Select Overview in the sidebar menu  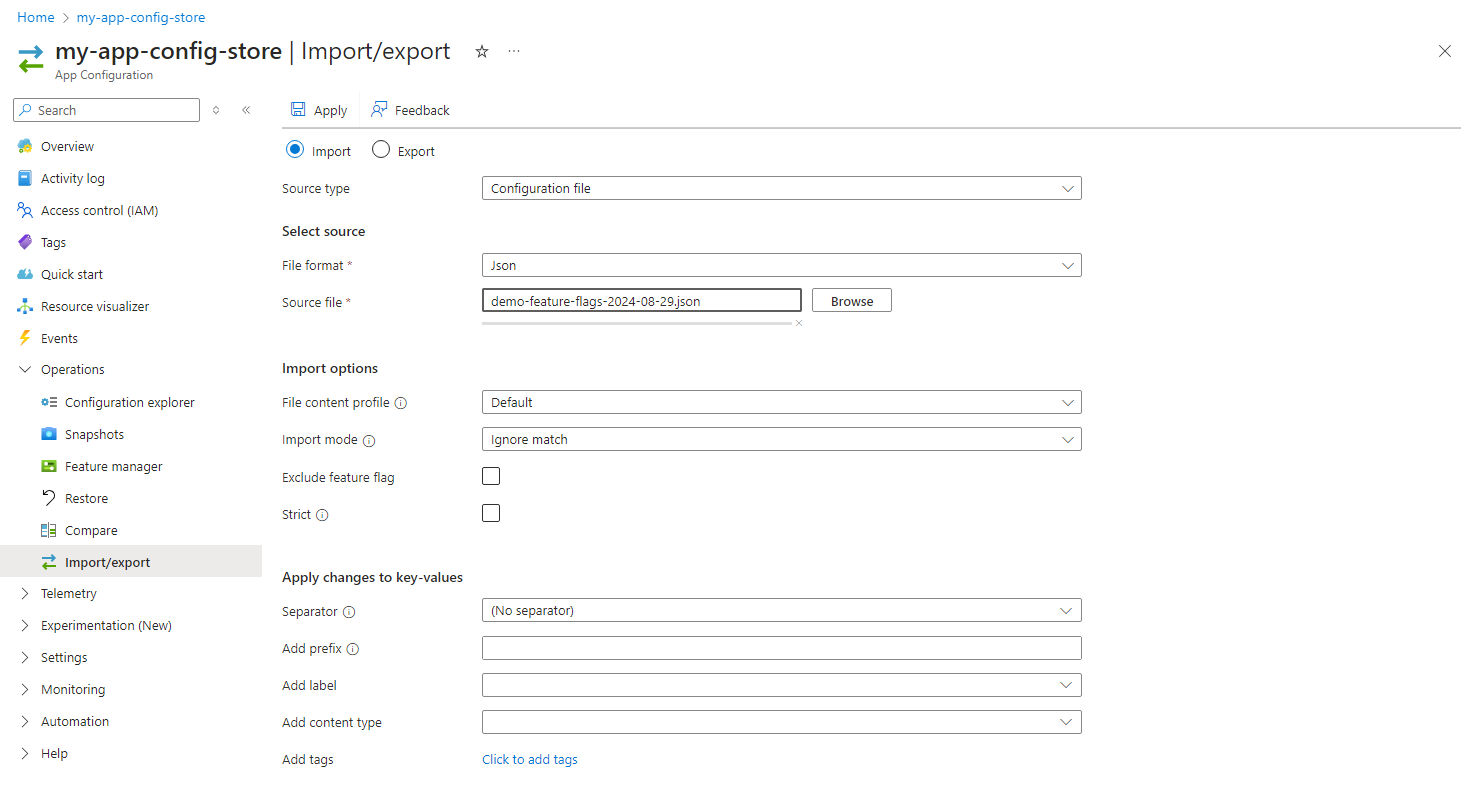pos(67,145)
